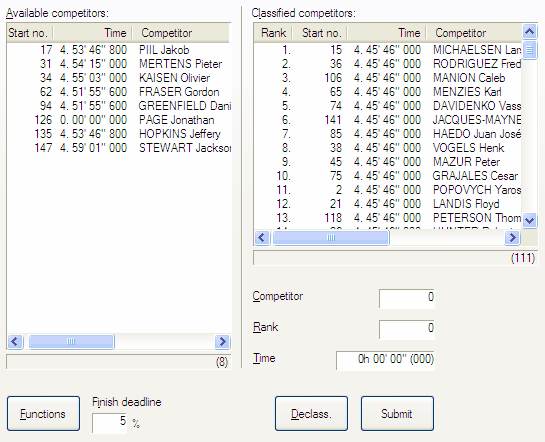545x442 pixels.
Task: Select available competitor HOPKINS Jeffery
Action: point(118,134)
